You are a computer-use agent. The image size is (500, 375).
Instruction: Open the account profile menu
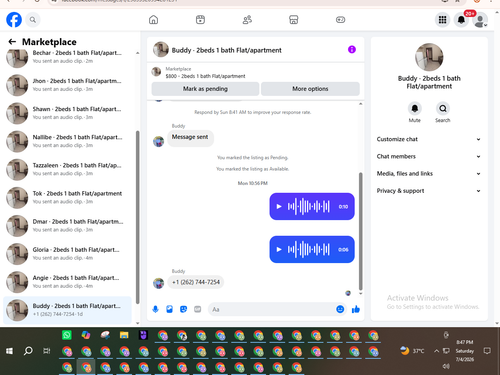[x=480, y=20]
